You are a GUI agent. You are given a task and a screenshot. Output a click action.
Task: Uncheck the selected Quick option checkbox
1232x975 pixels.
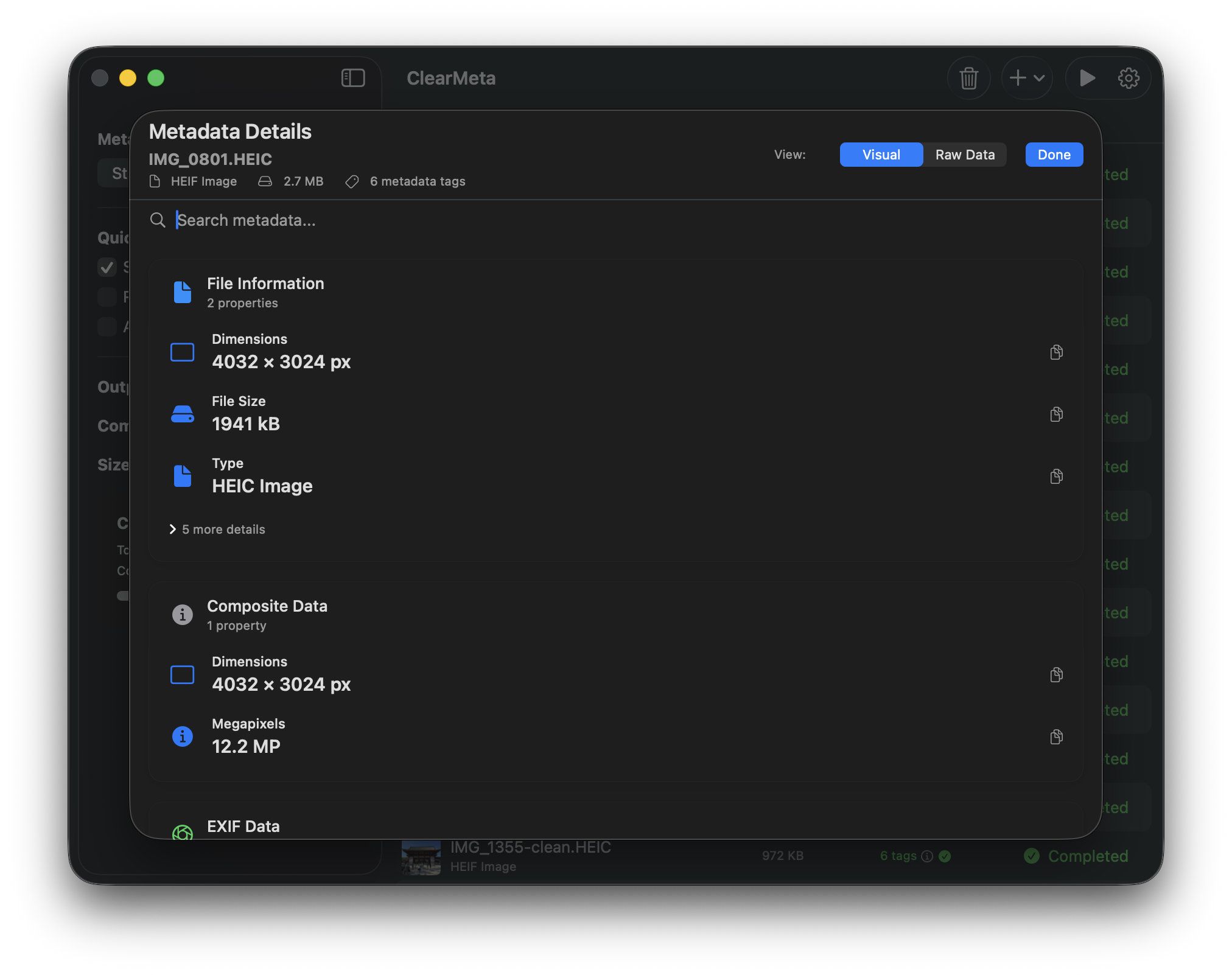pos(108,268)
